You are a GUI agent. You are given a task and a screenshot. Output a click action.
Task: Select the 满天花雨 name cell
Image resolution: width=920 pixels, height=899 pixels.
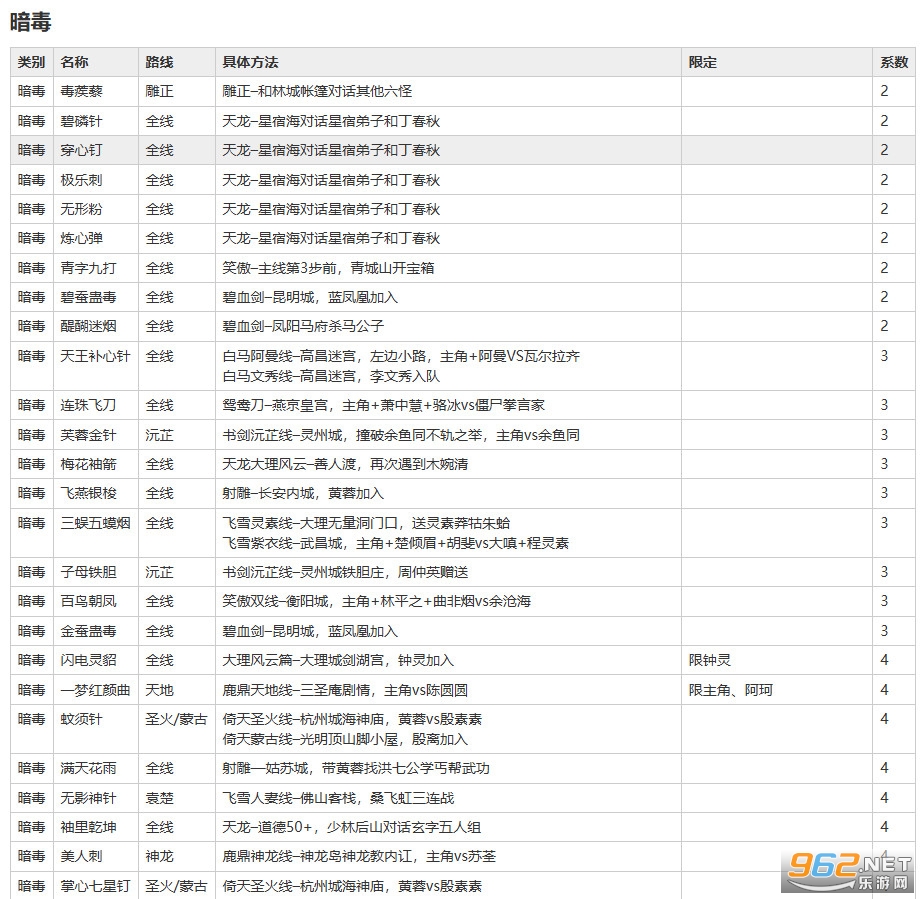coord(96,768)
